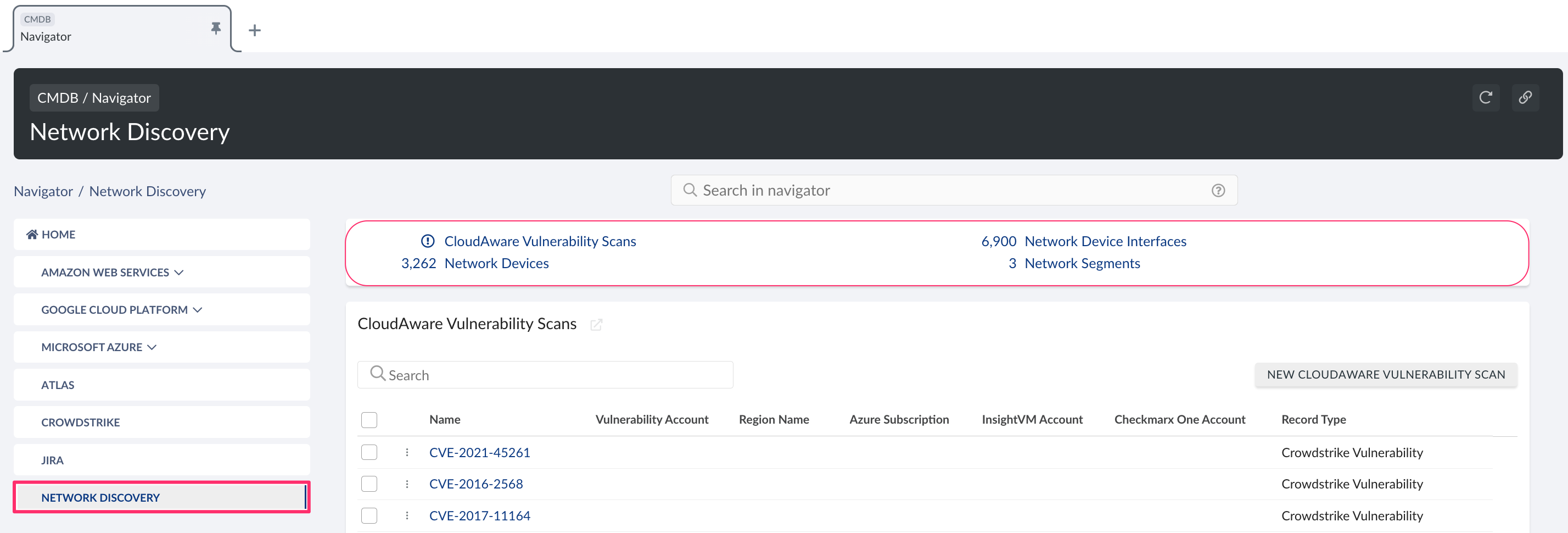Screen dimensions: 1568x533
Task: Copy link using chain icon in header
Action: (1525, 97)
